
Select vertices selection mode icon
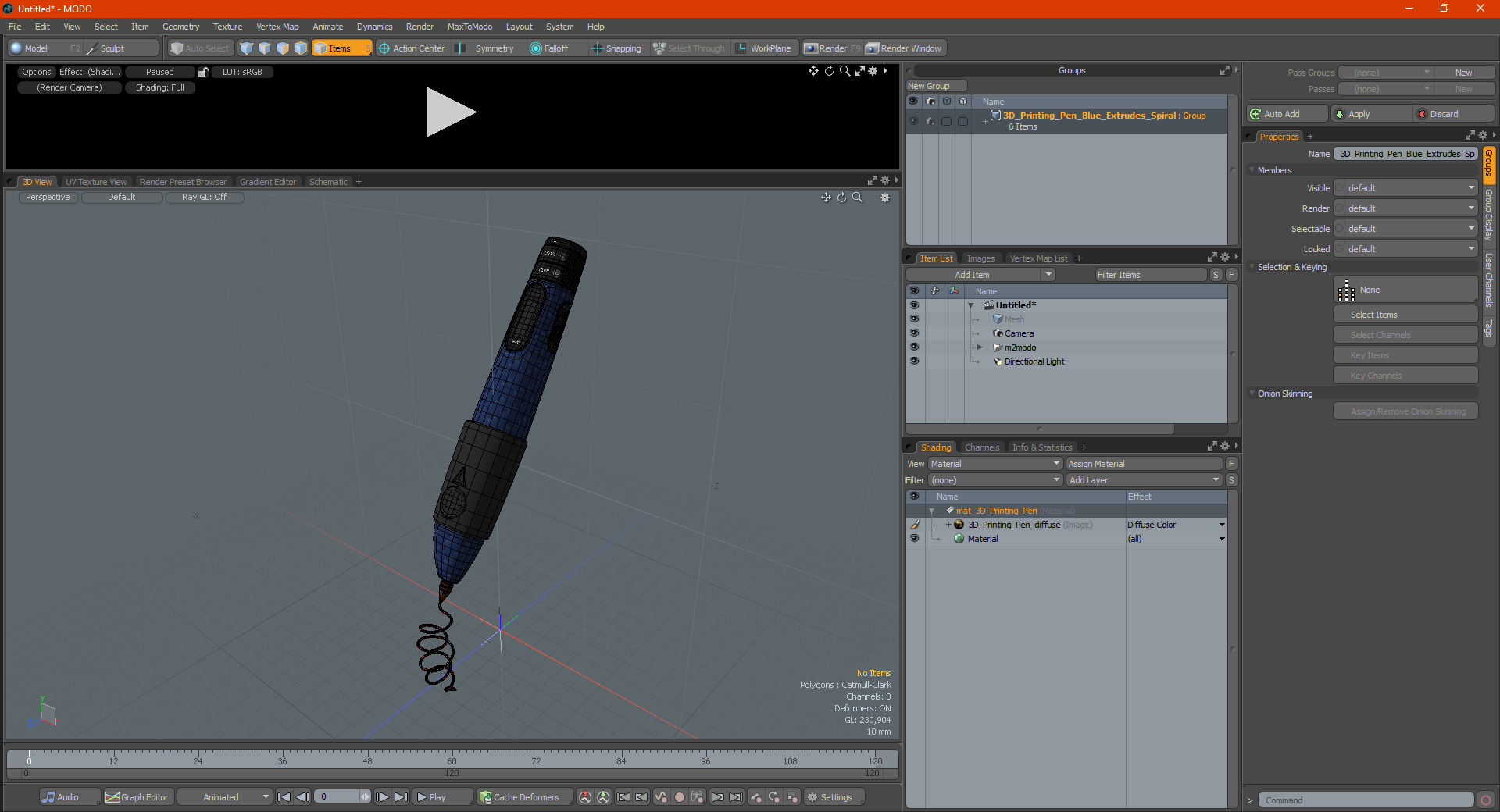[247, 48]
